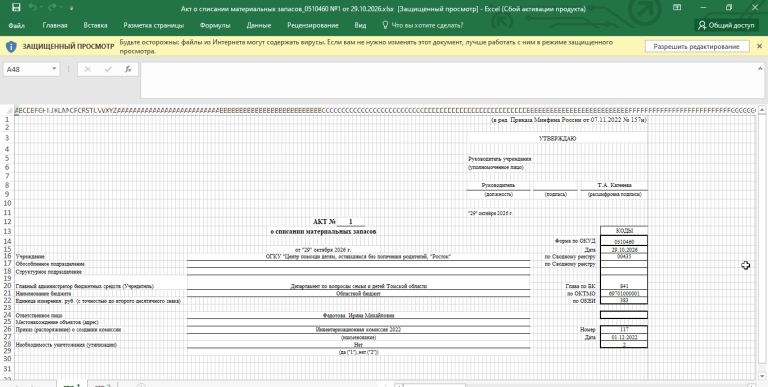Open the Данные ribbon tab

point(259,25)
